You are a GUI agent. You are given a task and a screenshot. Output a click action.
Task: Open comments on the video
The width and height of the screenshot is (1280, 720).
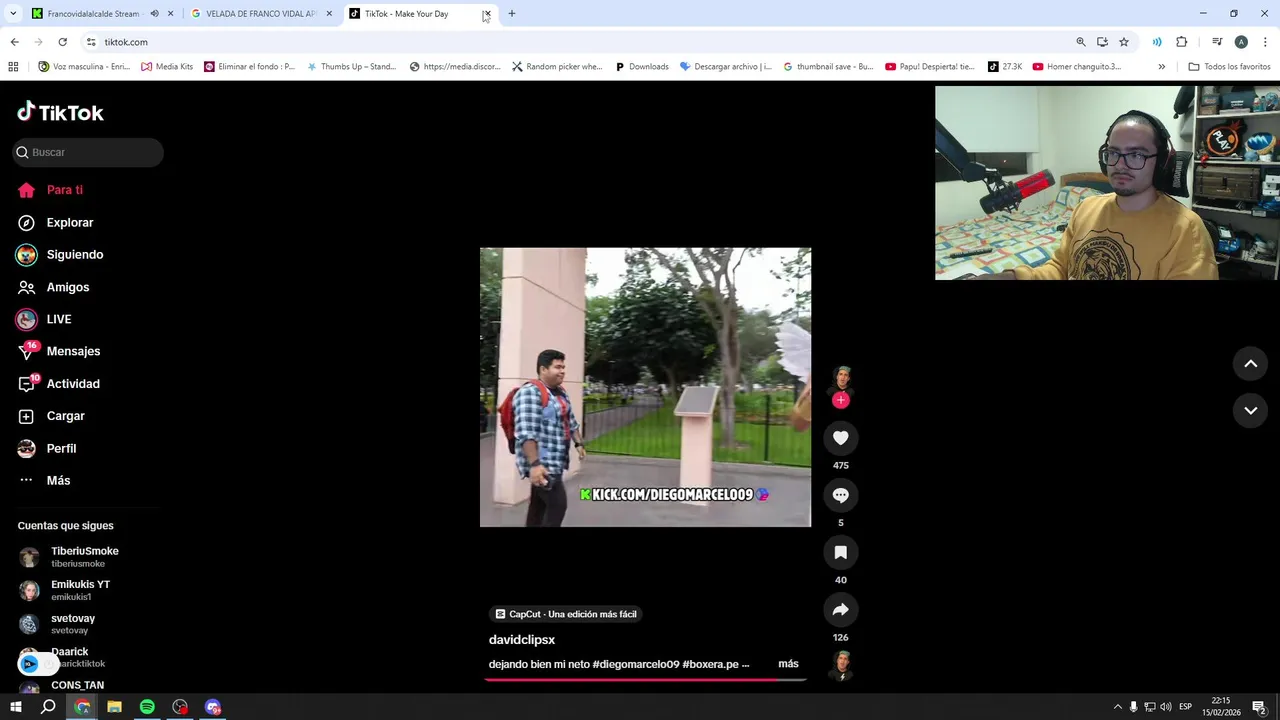coord(841,495)
